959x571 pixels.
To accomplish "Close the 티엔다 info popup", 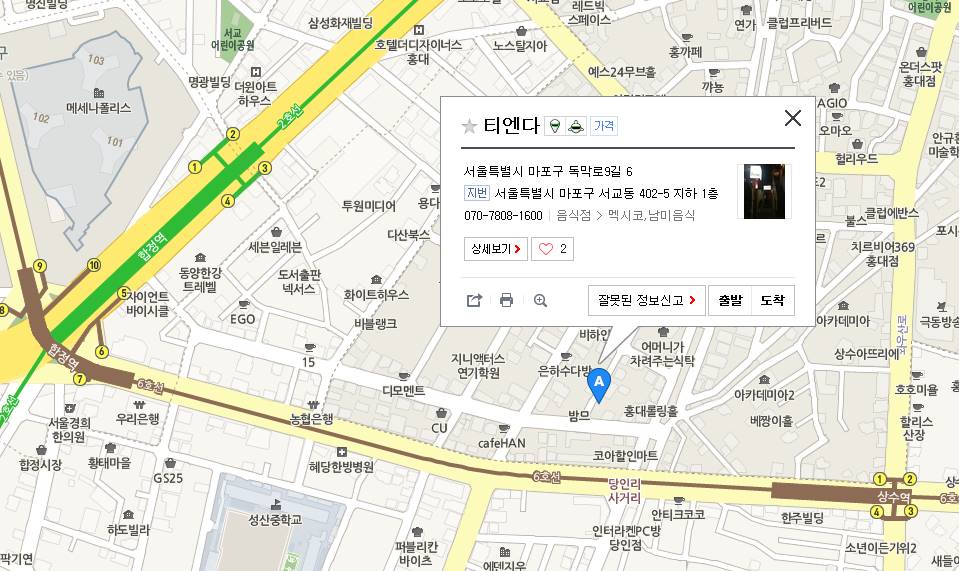I will pyautogui.click(x=793, y=118).
